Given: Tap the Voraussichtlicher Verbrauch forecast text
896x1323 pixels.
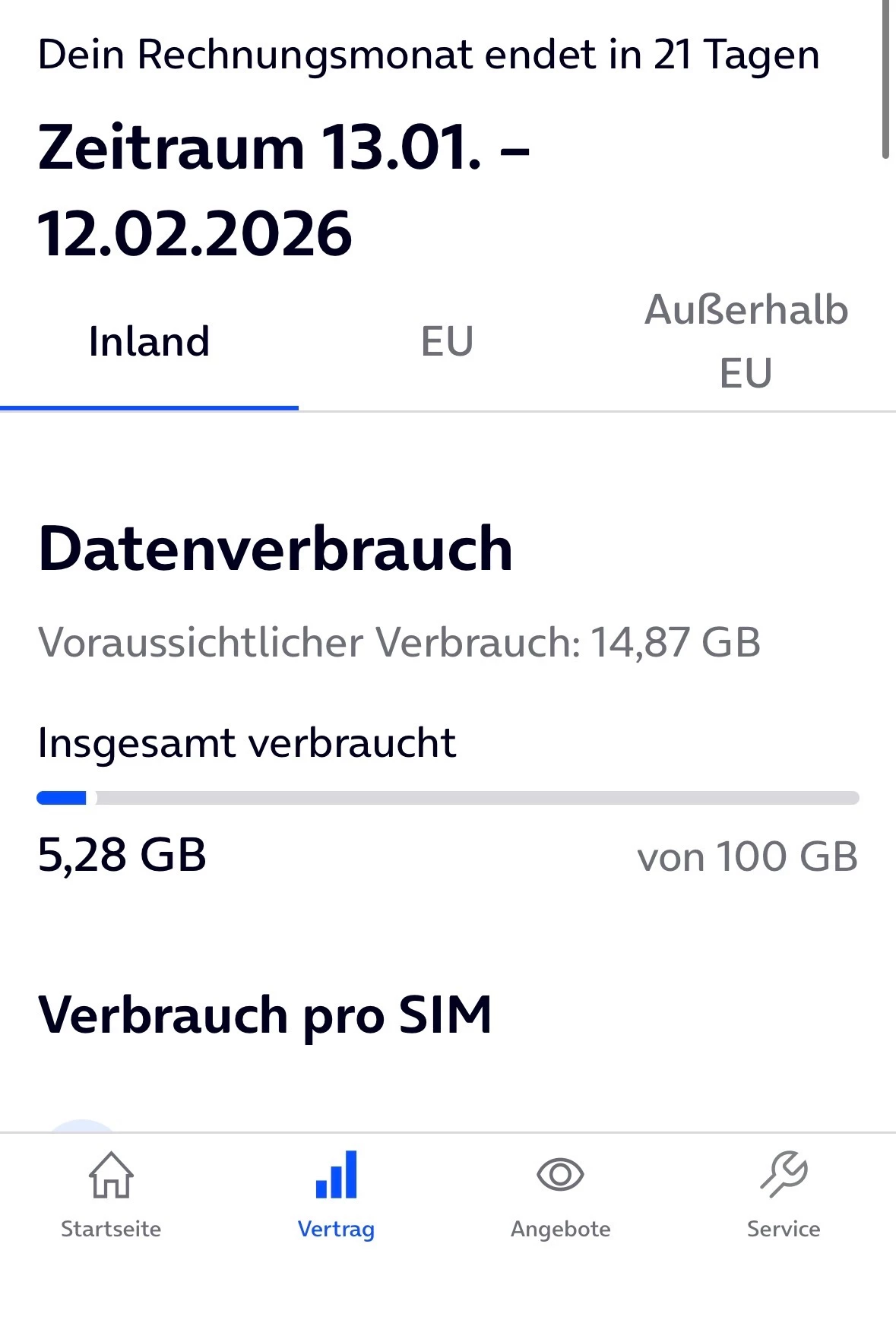Looking at the screenshot, I should pyautogui.click(x=399, y=642).
